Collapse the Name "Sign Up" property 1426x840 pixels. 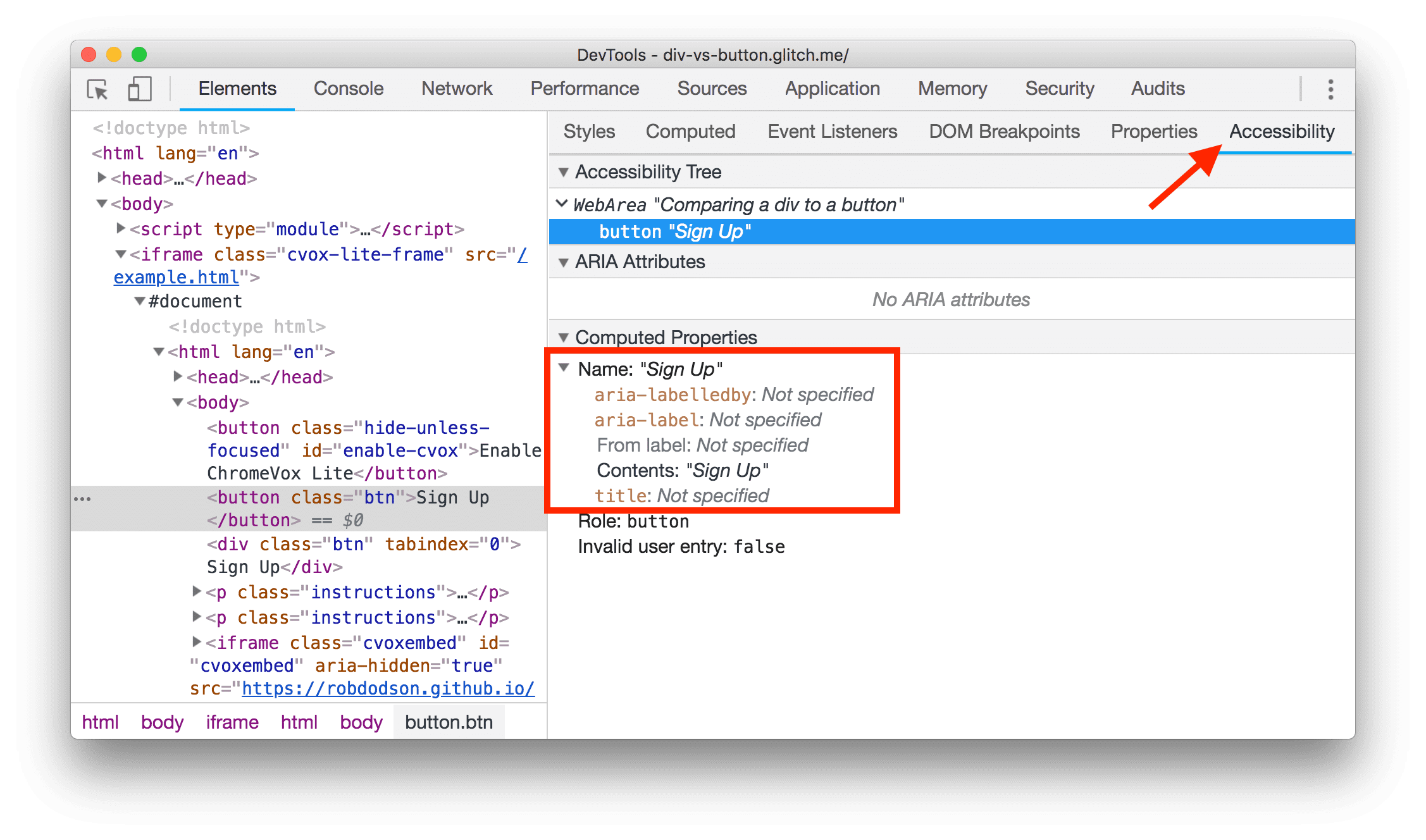point(565,368)
